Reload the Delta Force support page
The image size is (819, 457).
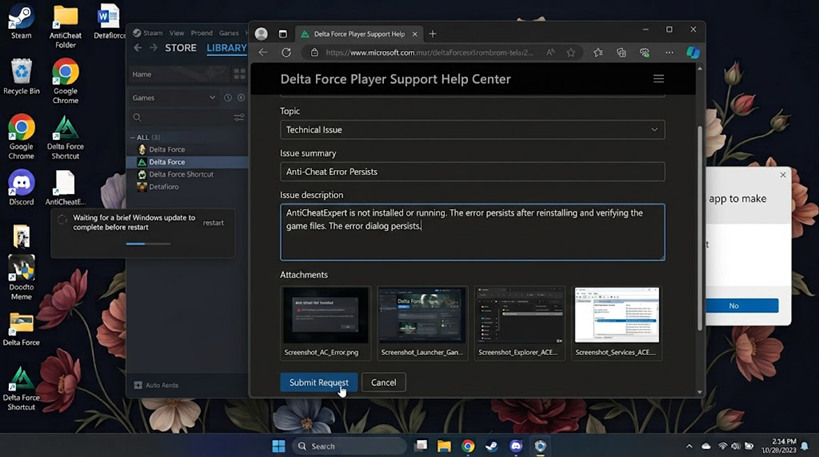[x=286, y=52]
